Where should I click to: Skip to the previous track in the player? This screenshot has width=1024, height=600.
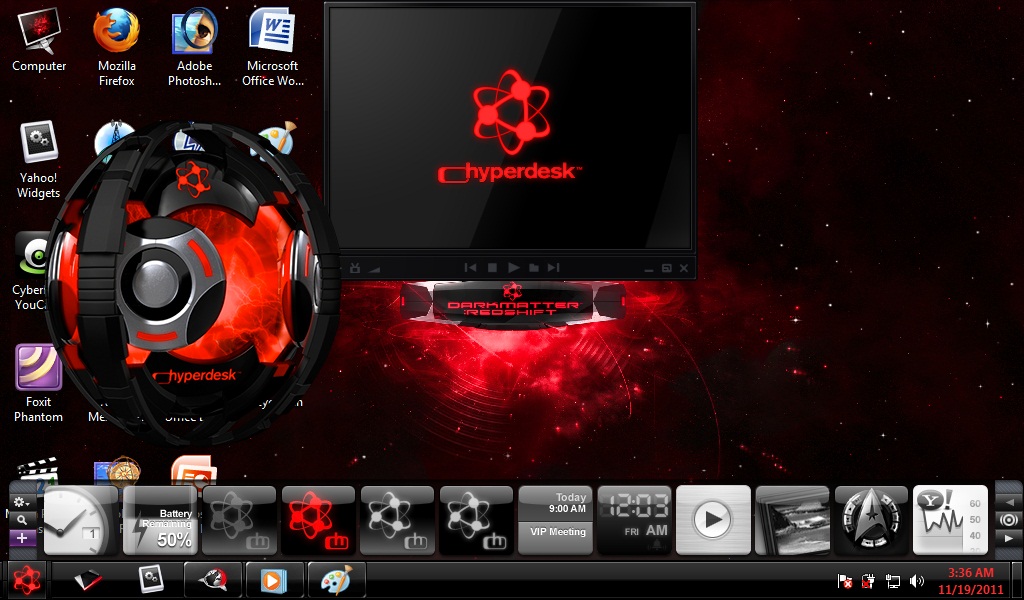pyautogui.click(x=470, y=268)
